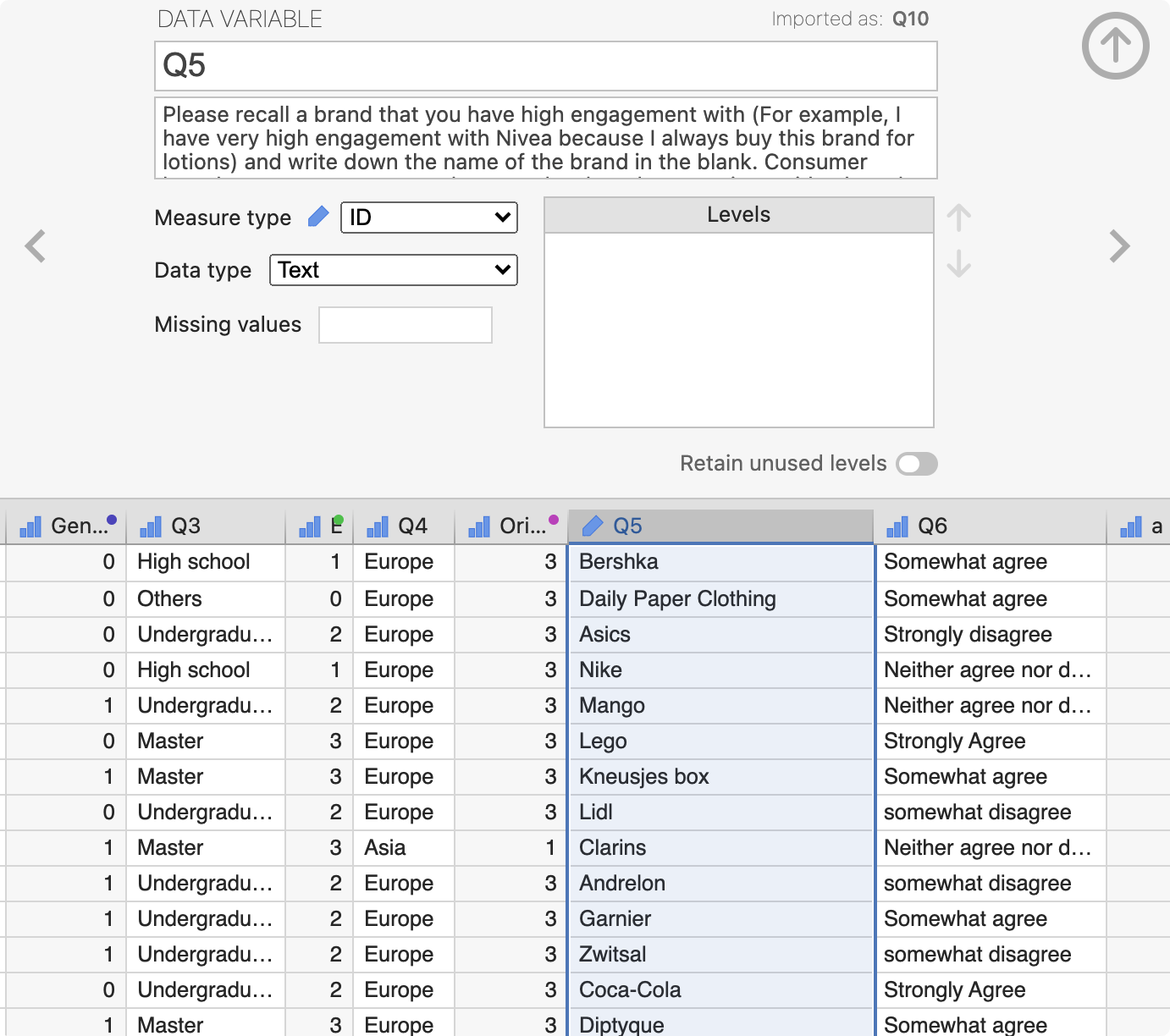Move level up using the up arrow
The image size is (1170, 1036).
coord(958,218)
